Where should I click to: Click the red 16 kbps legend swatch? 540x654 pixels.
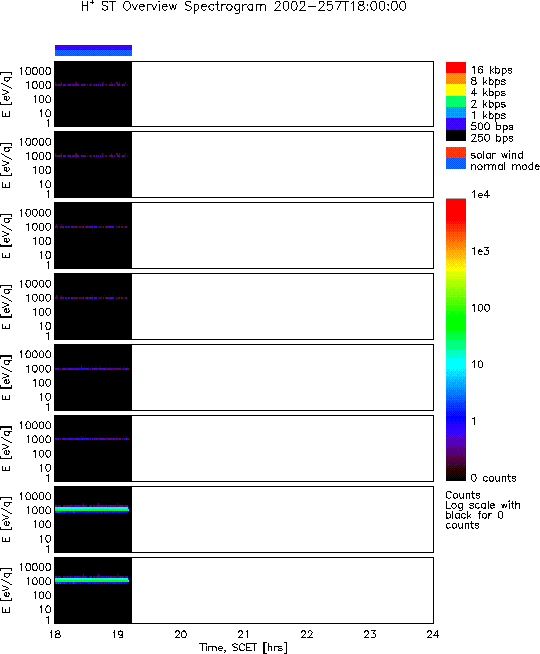tap(456, 68)
